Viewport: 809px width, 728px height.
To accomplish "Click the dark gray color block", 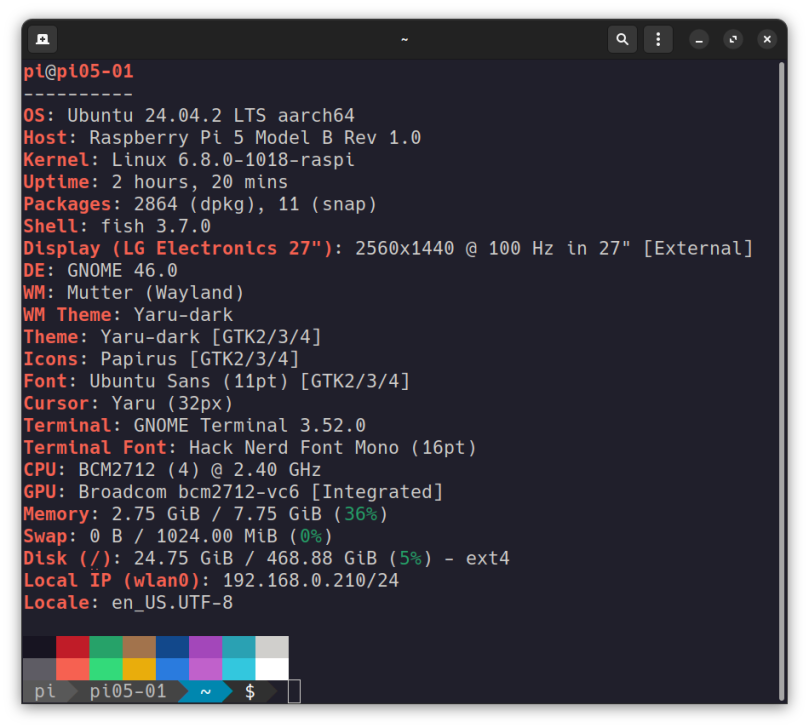I will pos(40,669).
